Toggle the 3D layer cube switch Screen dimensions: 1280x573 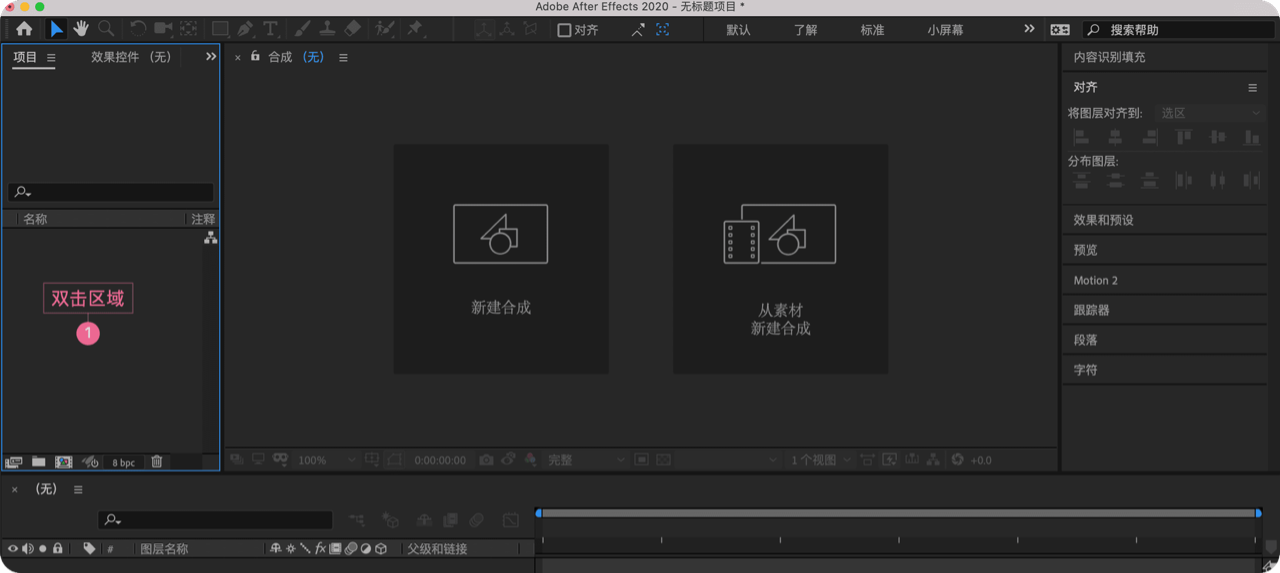(381, 549)
